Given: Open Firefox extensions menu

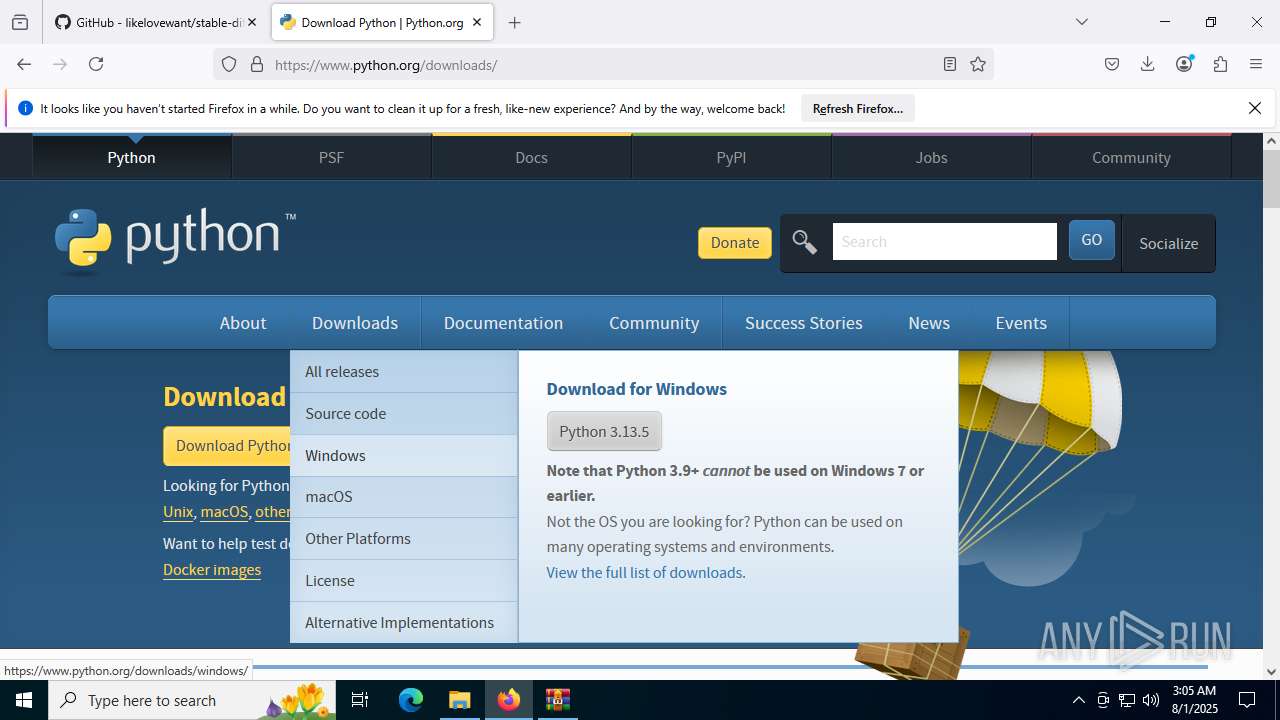Looking at the screenshot, I should (1220, 64).
